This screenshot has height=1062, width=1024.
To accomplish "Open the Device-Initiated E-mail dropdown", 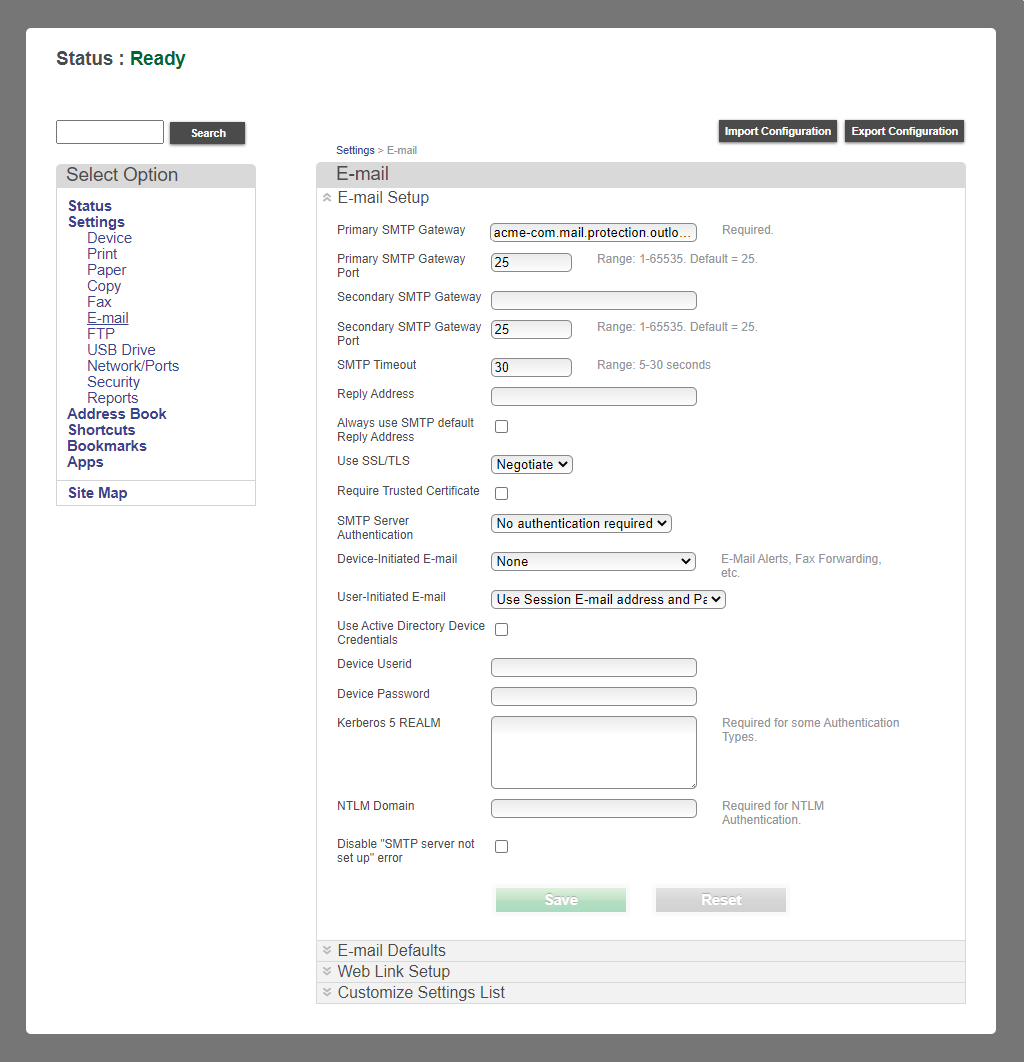I will pyautogui.click(x=593, y=561).
